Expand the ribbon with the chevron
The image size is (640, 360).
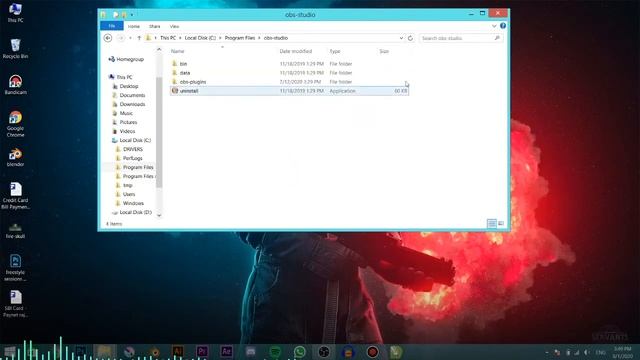(494, 26)
